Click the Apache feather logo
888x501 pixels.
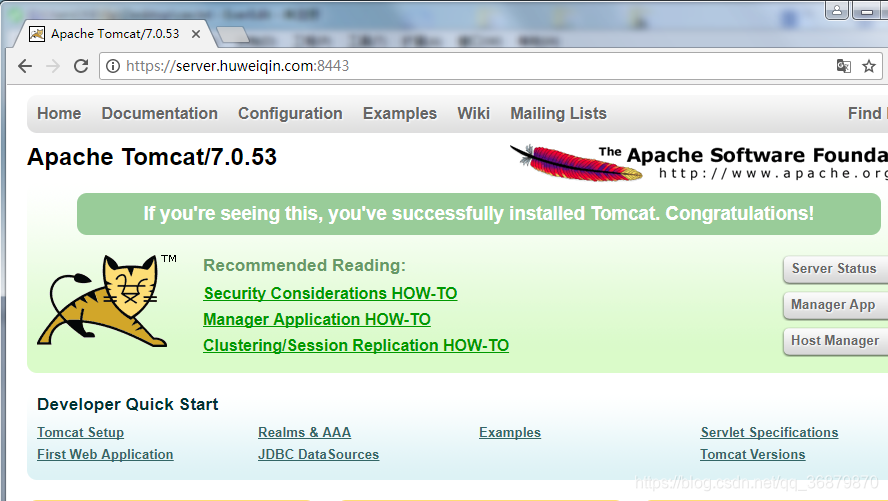(x=577, y=163)
